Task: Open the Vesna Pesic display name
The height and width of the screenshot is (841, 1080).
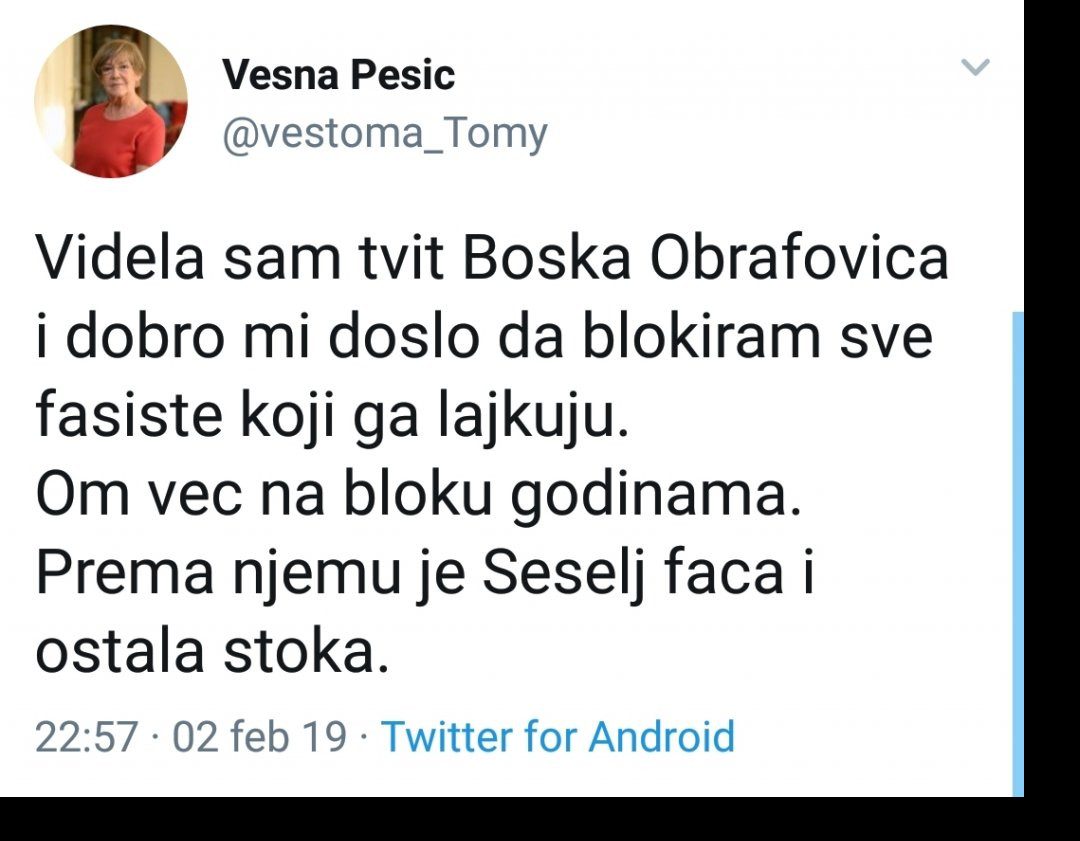Action: [x=338, y=76]
